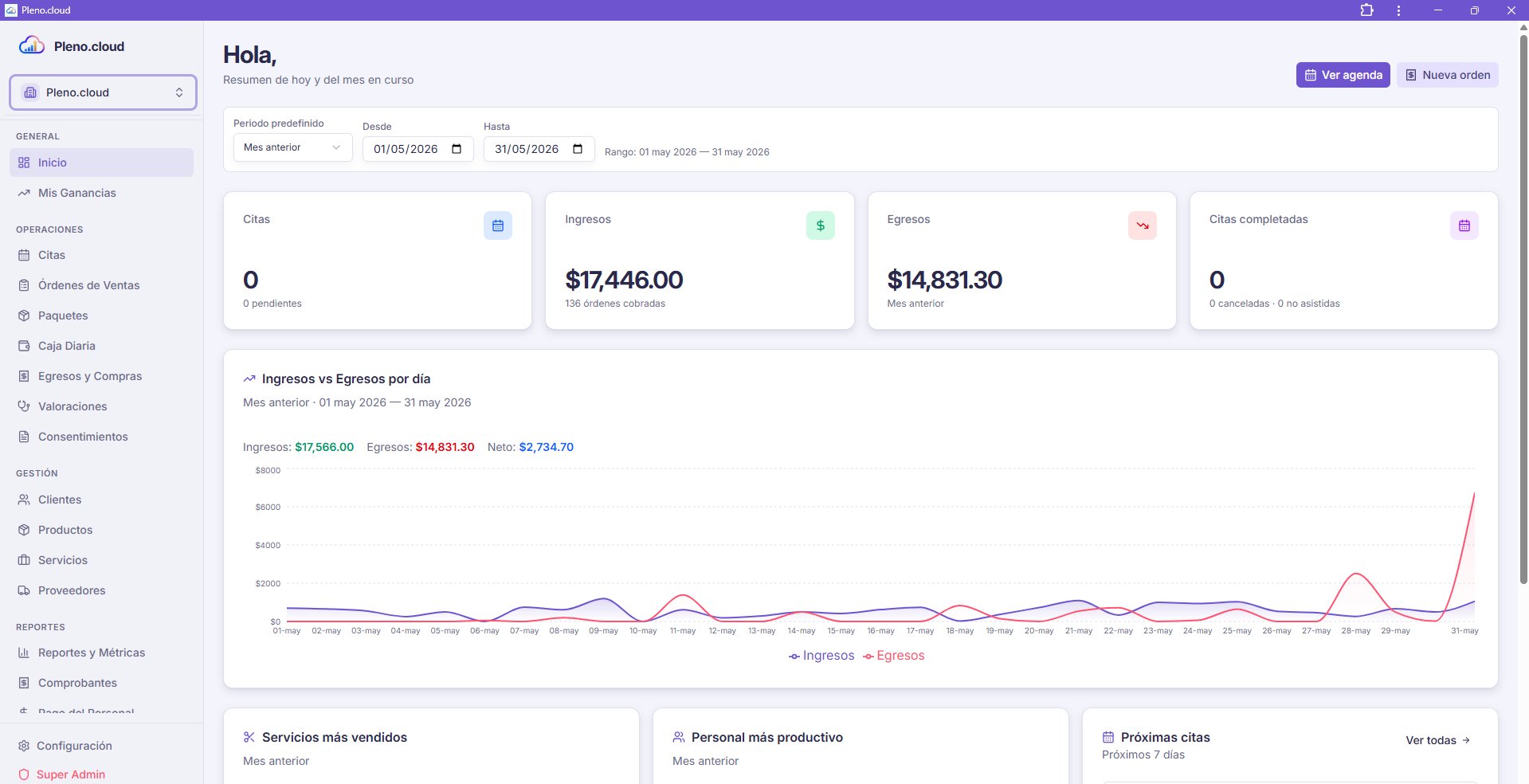1529x784 pixels.
Task: Click the green chart Ingresos total $17,566.00
Action: point(324,447)
